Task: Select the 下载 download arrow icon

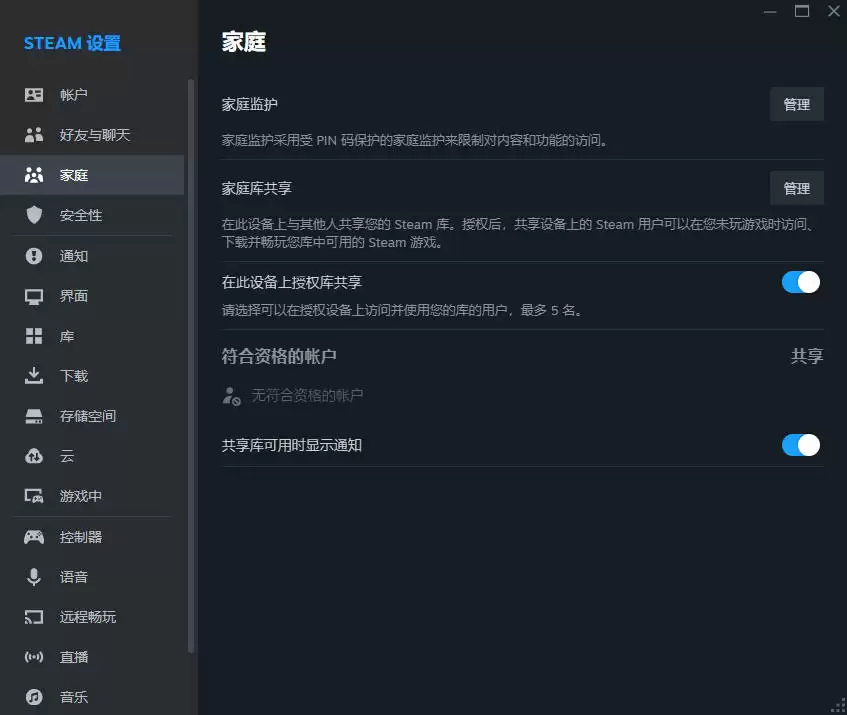Action: coord(34,376)
